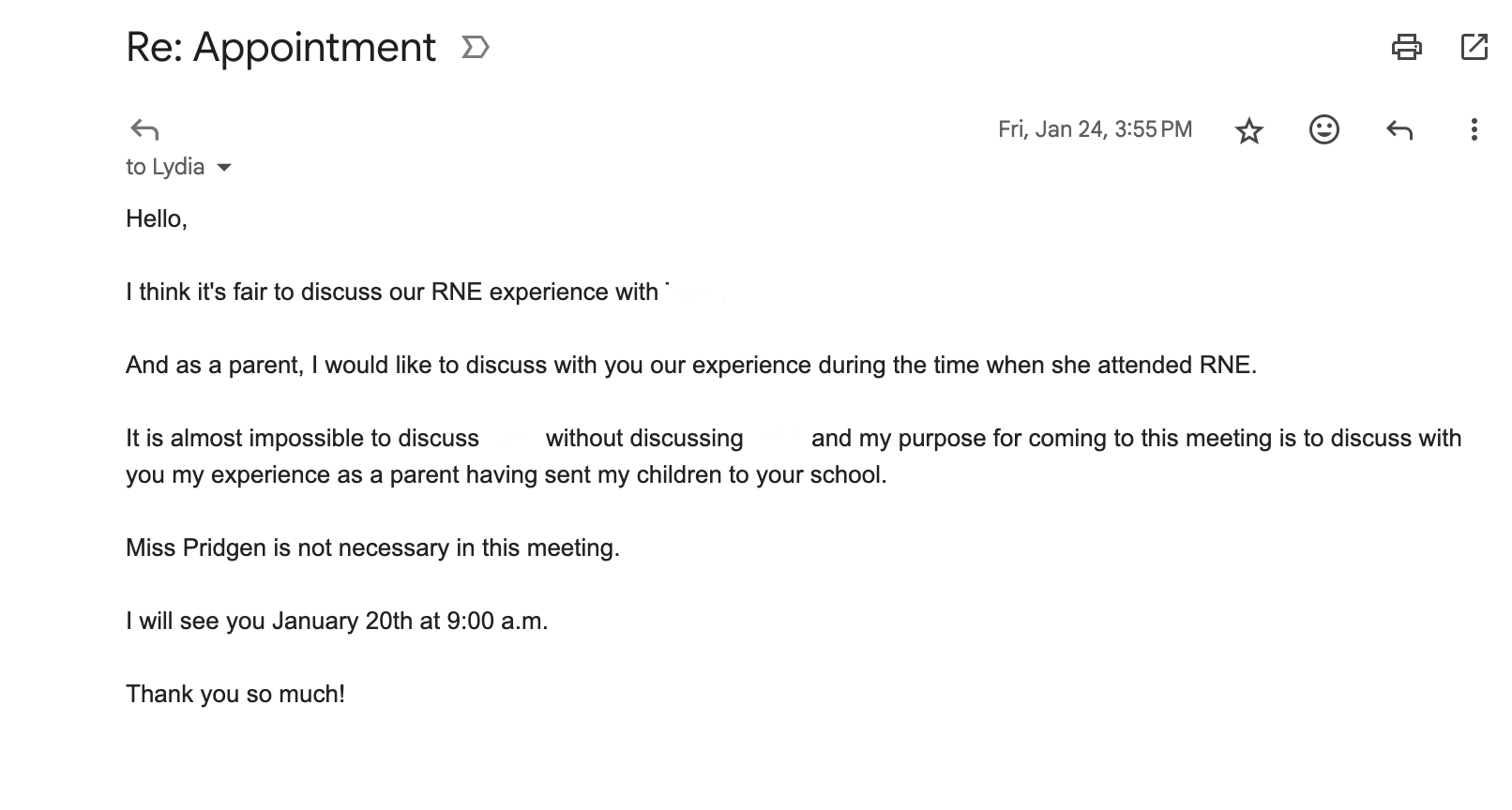Screen dimensions: 1512x810
Task: Star the Re: Appointment email
Action: click(x=1248, y=130)
